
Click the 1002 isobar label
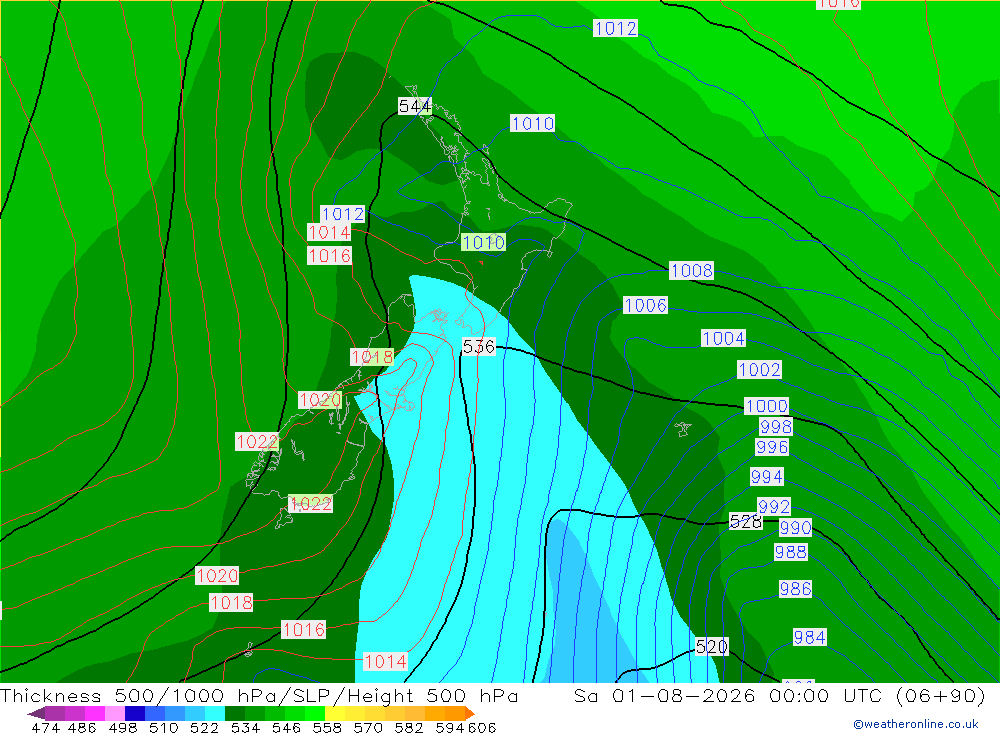pos(759,369)
